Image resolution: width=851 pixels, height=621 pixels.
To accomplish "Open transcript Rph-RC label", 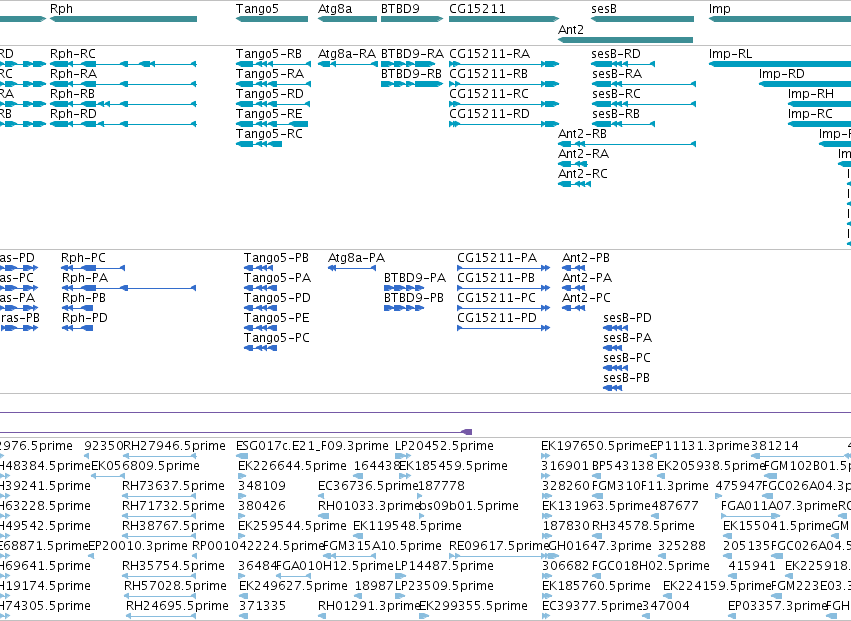I will [73, 54].
